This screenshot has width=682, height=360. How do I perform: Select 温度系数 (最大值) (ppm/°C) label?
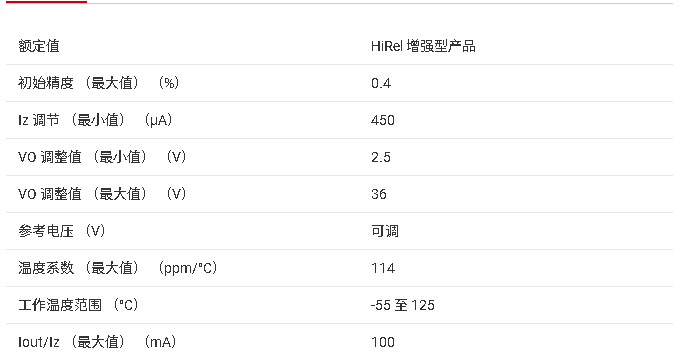[117, 267]
